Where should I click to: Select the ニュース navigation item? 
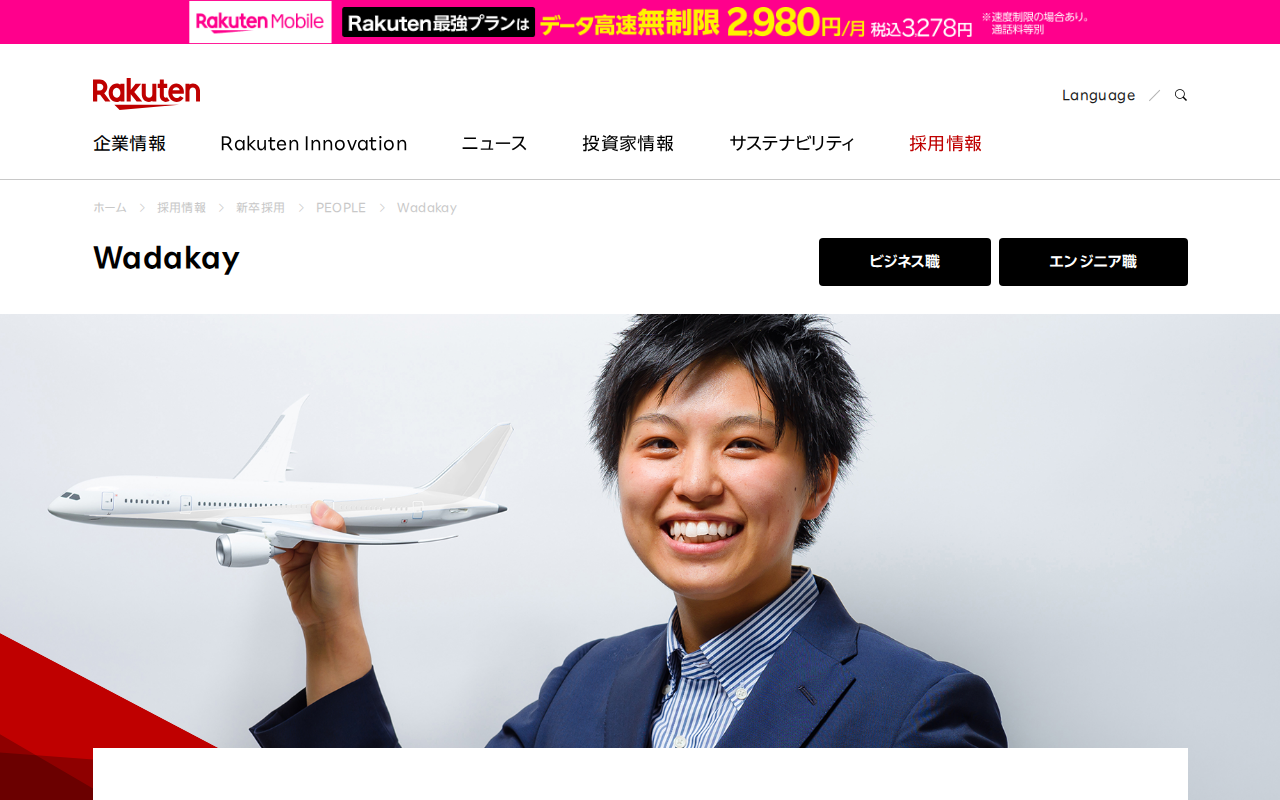coord(494,143)
